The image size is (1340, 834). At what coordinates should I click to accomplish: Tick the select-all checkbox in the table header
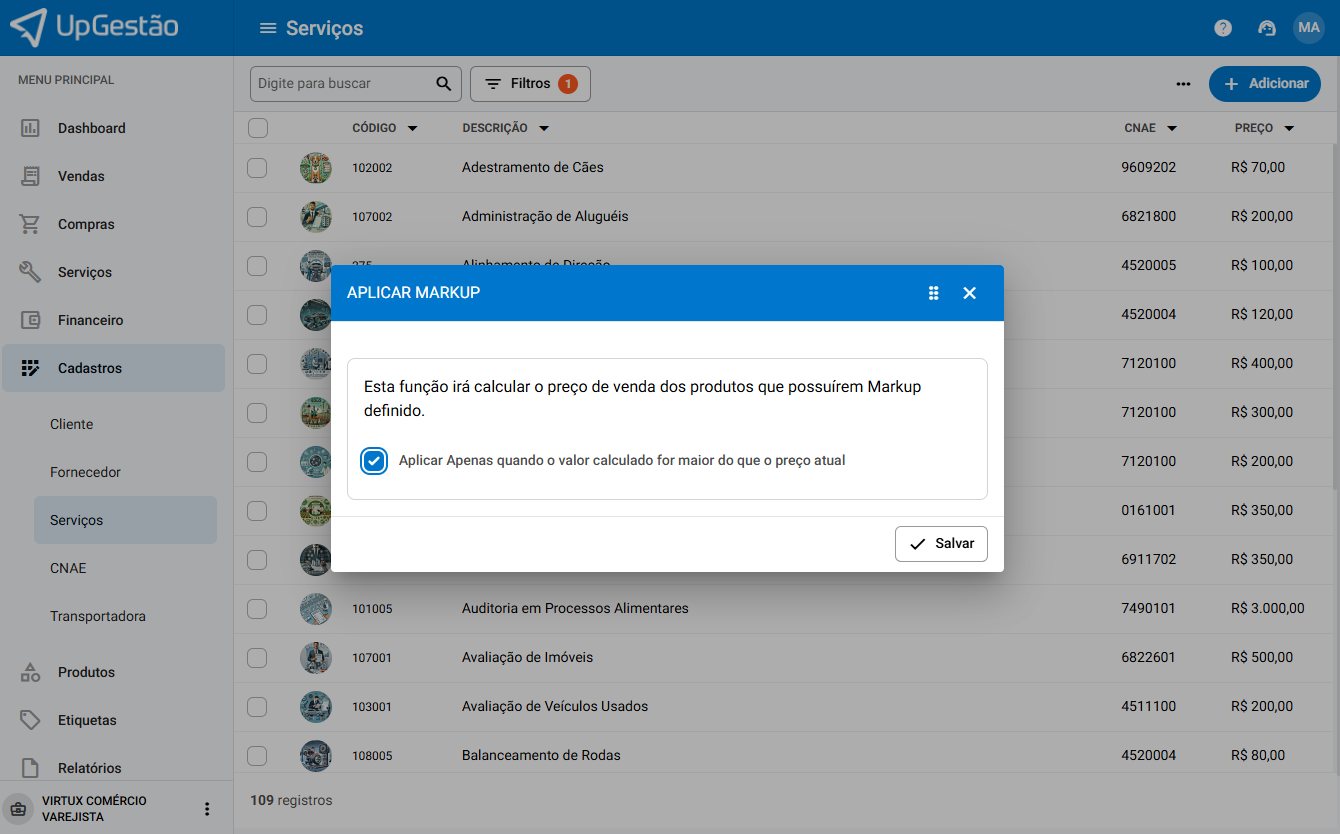258,128
